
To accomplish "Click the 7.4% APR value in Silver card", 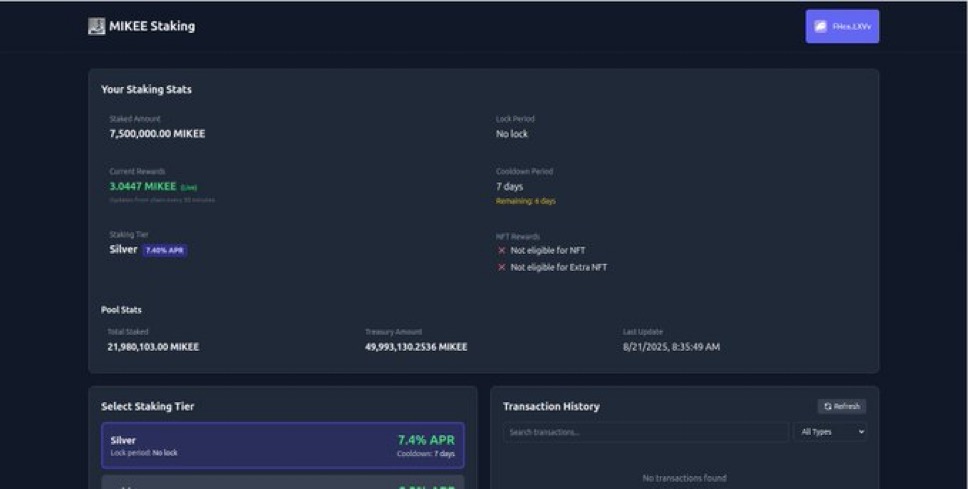I will coord(426,440).
